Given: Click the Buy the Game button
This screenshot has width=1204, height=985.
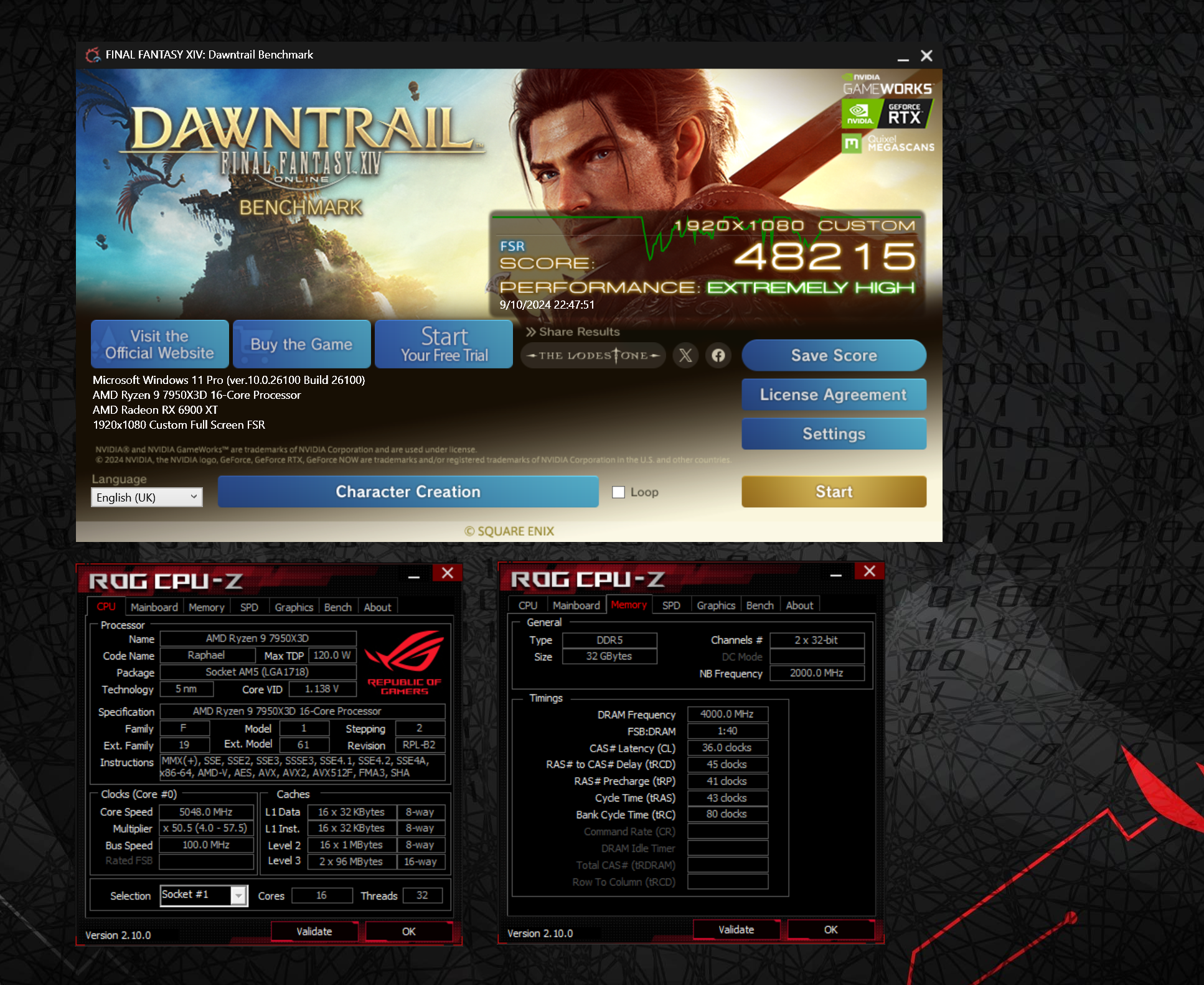Looking at the screenshot, I should [301, 344].
